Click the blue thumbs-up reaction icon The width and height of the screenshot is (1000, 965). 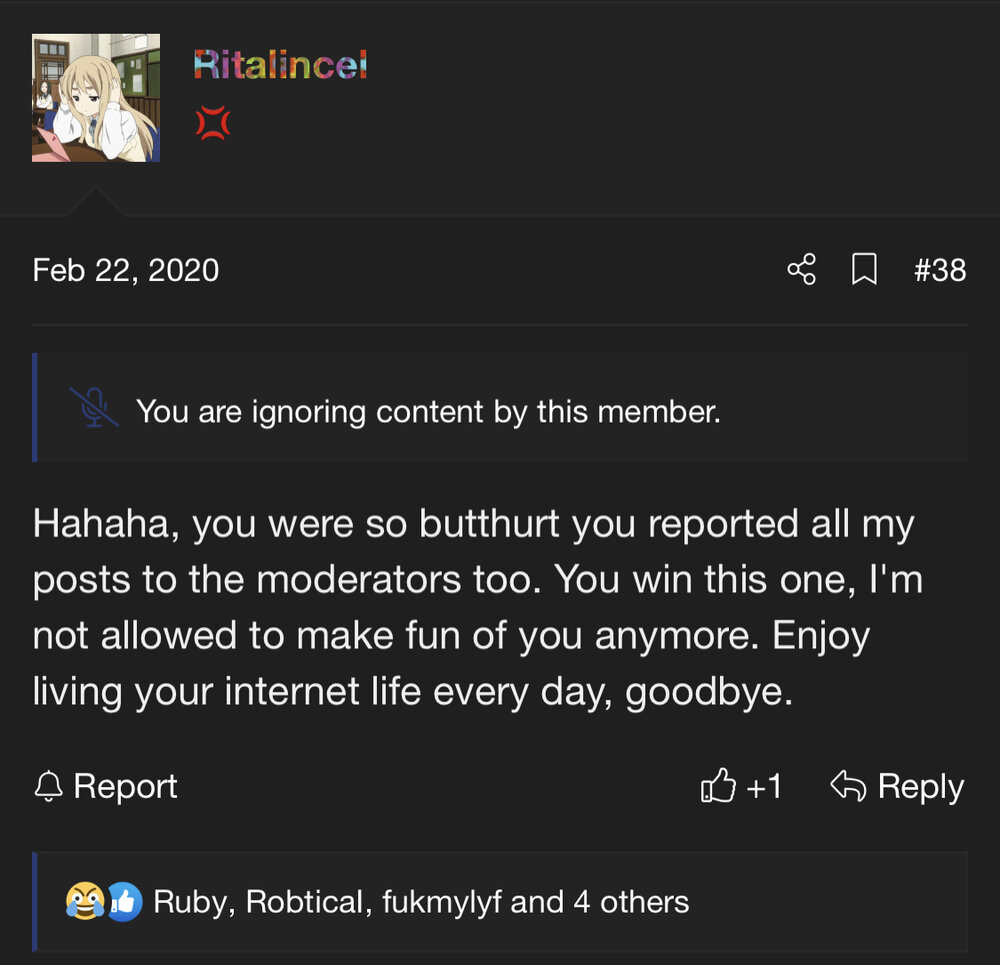pos(123,902)
